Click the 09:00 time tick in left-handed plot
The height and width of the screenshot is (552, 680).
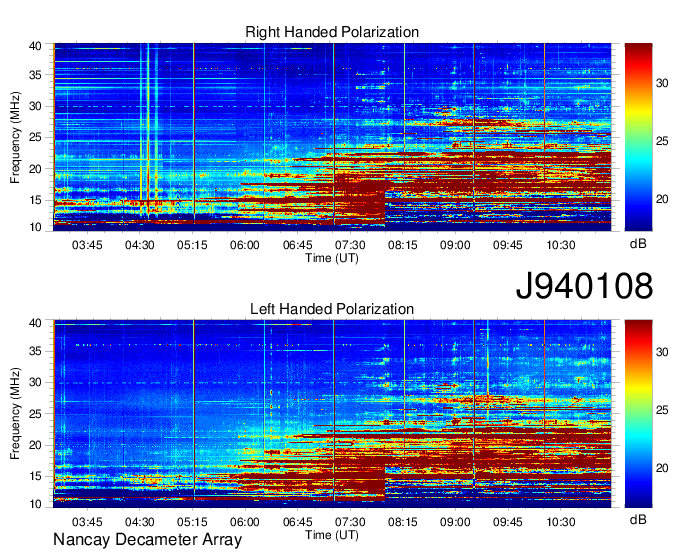coord(455,522)
